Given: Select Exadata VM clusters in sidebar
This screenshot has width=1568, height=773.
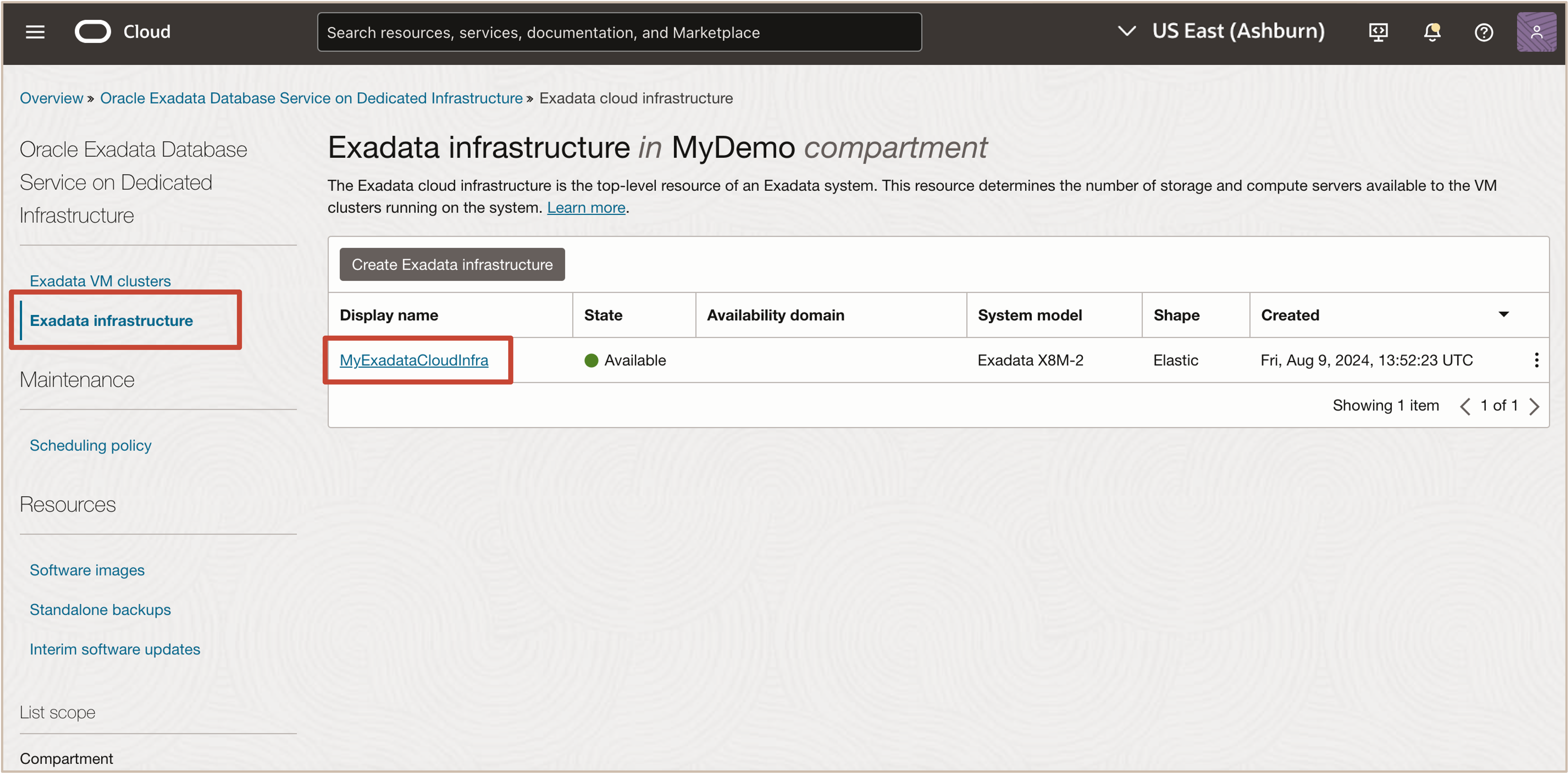Looking at the screenshot, I should (100, 281).
